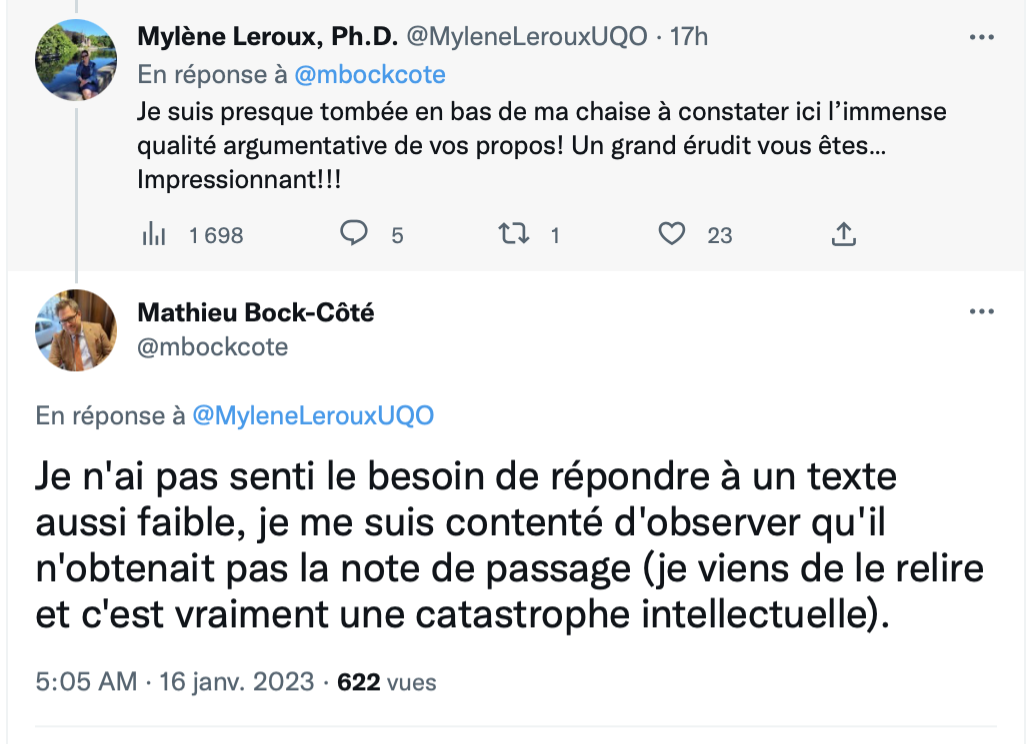Share Mylène's tweet via upload icon
This screenshot has height=744, width=1034.
[x=843, y=234]
